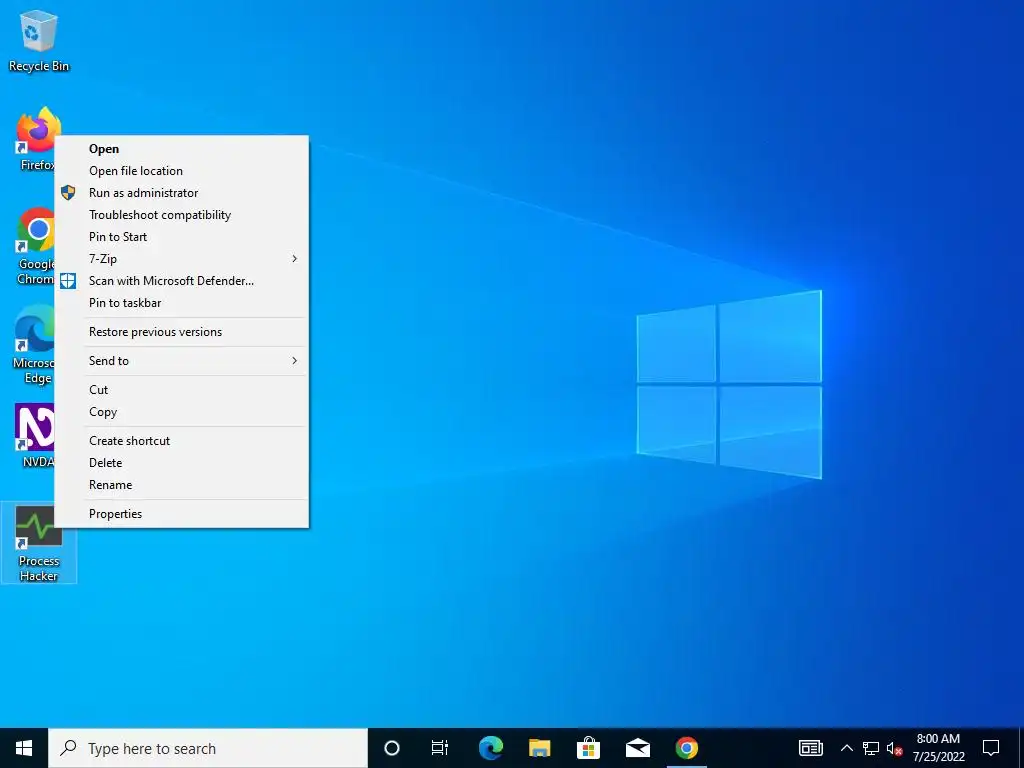Open News and interests widget
The width and height of the screenshot is (1024, 768).
(810, 748)
